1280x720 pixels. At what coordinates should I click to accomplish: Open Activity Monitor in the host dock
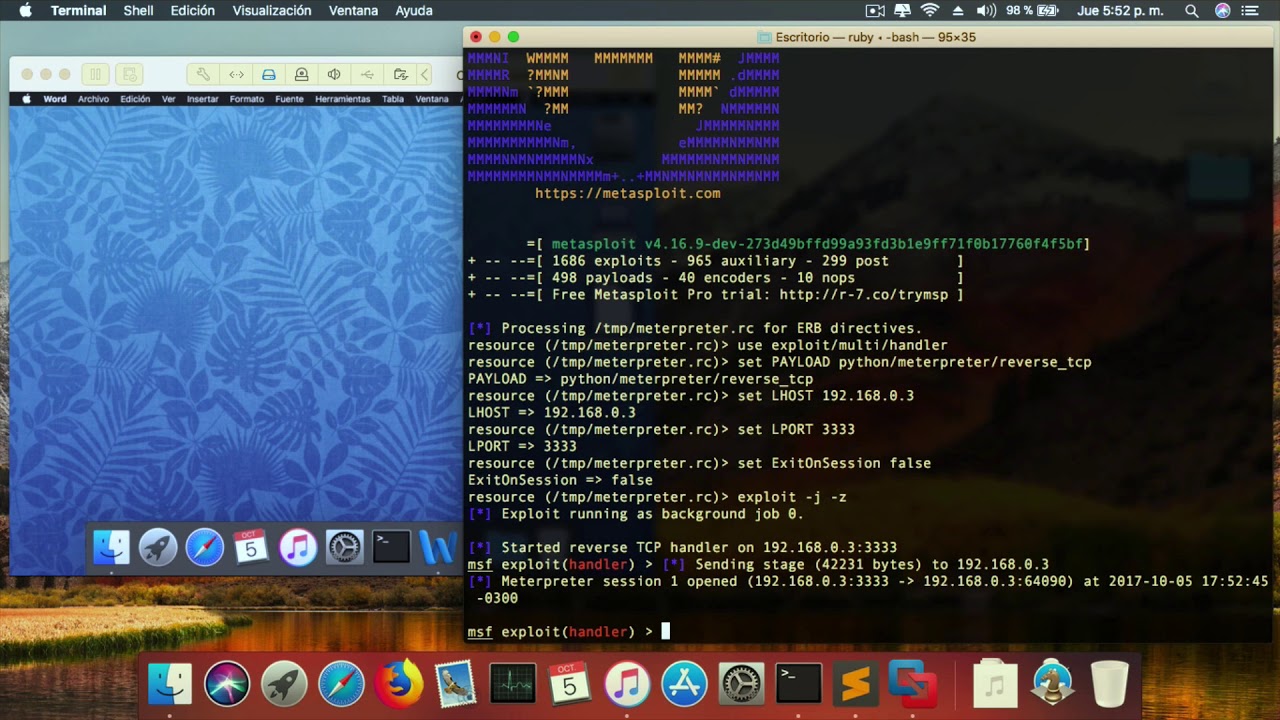tap(513, 684)
